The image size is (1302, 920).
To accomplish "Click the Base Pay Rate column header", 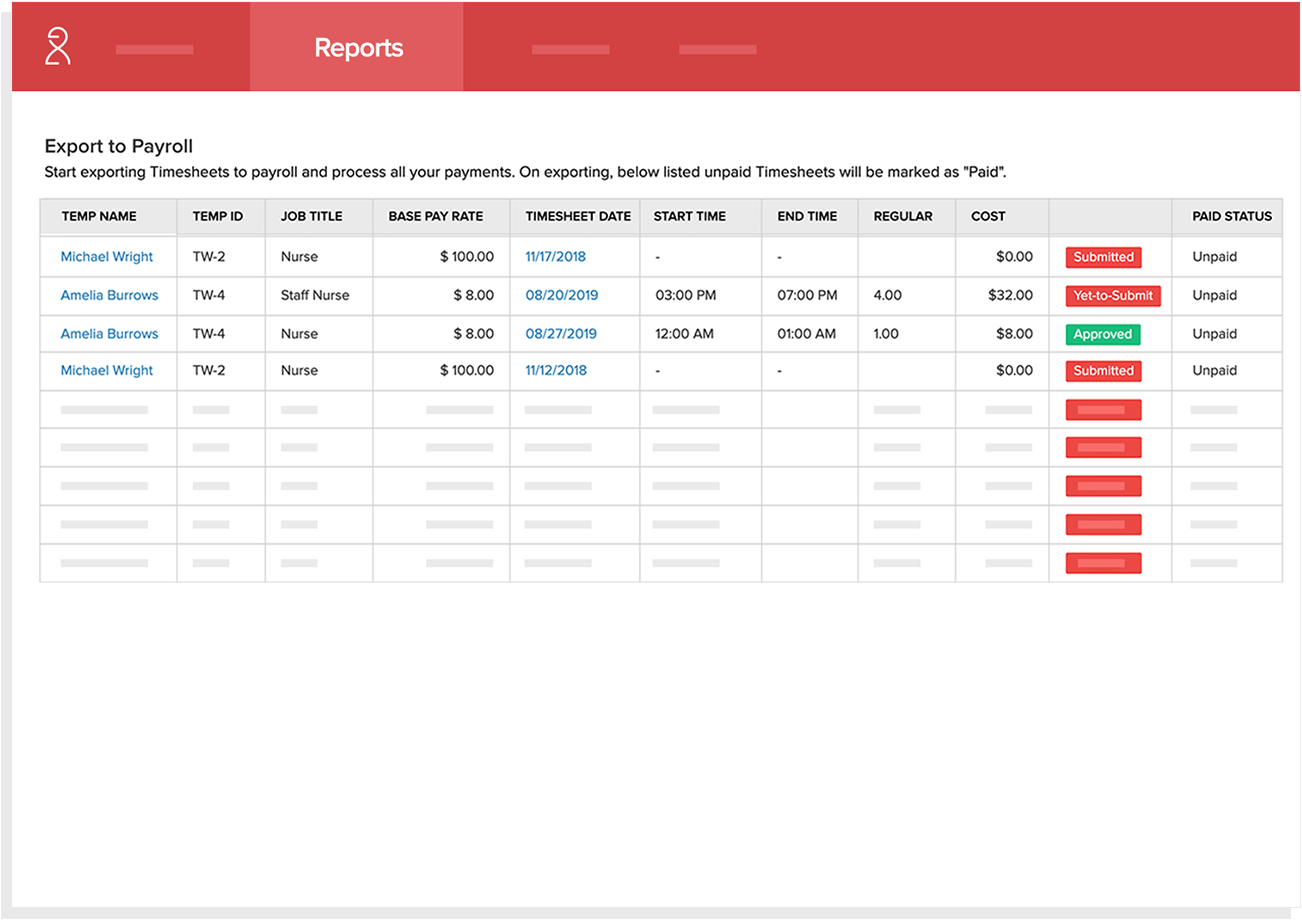I will 435,216.
